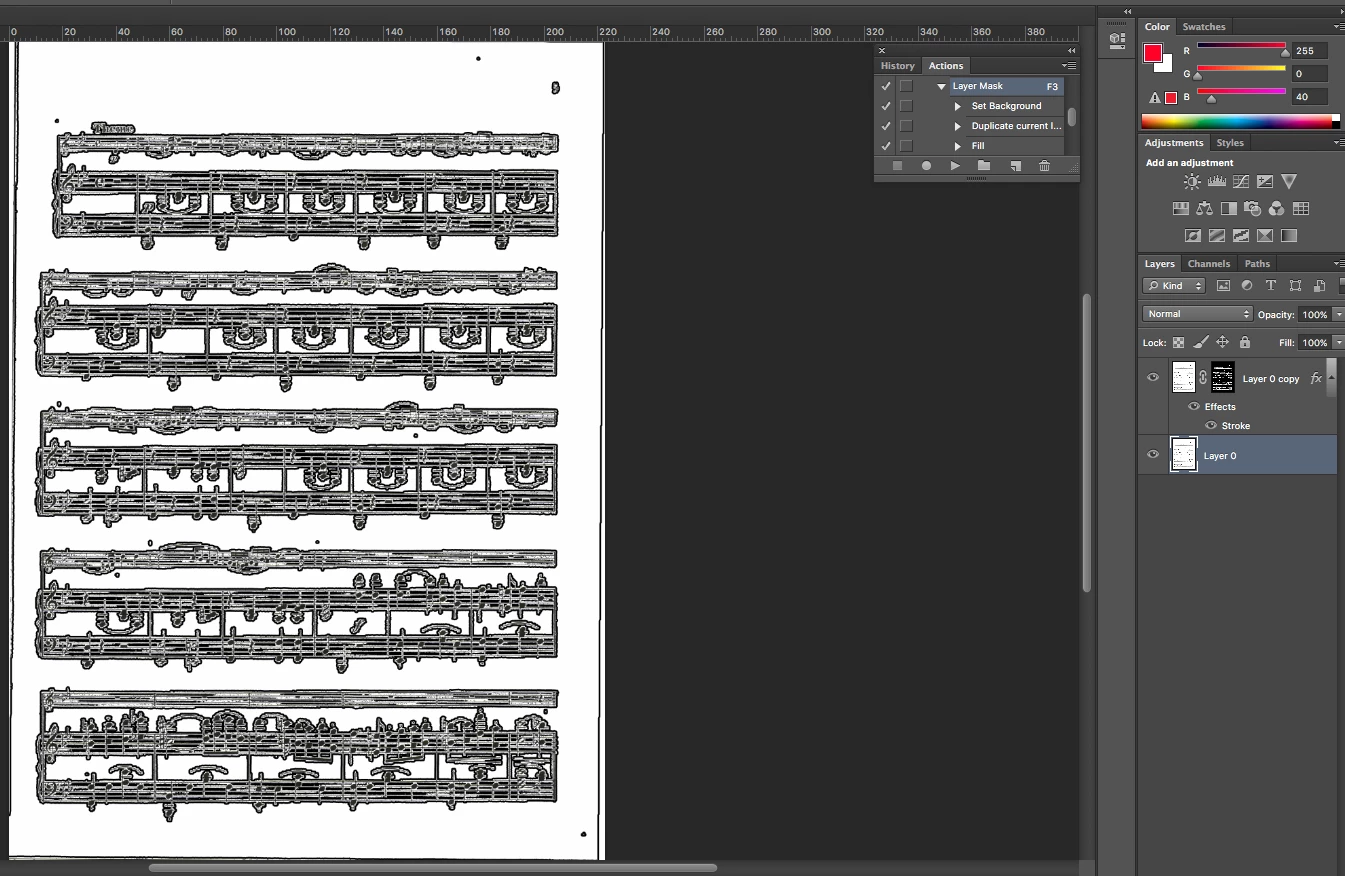Switch to the History tab
The image size is (1345, 876).
(897, 66)
